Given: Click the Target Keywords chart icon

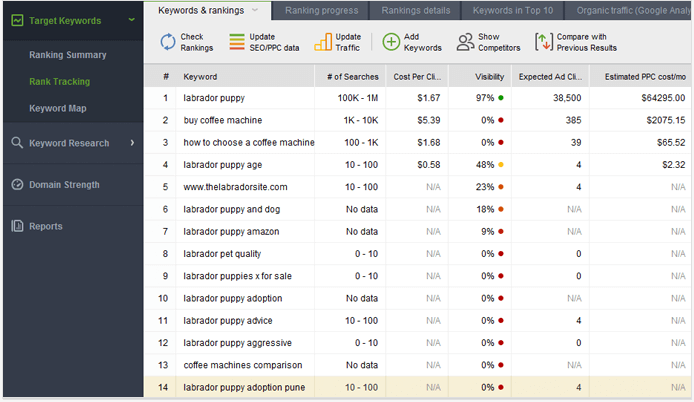Looking at the screenshot, I should [x=17, y=20].
